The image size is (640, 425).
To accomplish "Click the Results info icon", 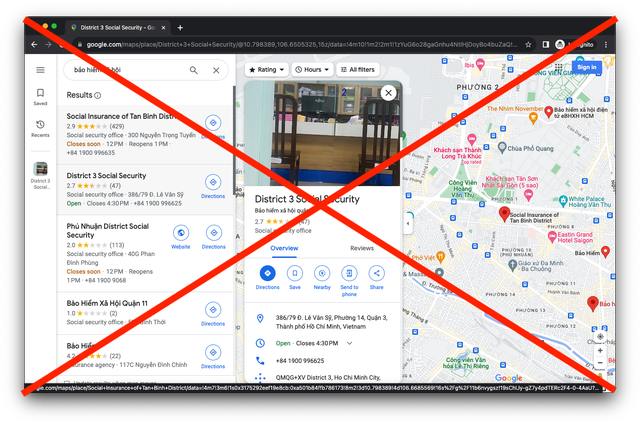I will coord(98,96).
